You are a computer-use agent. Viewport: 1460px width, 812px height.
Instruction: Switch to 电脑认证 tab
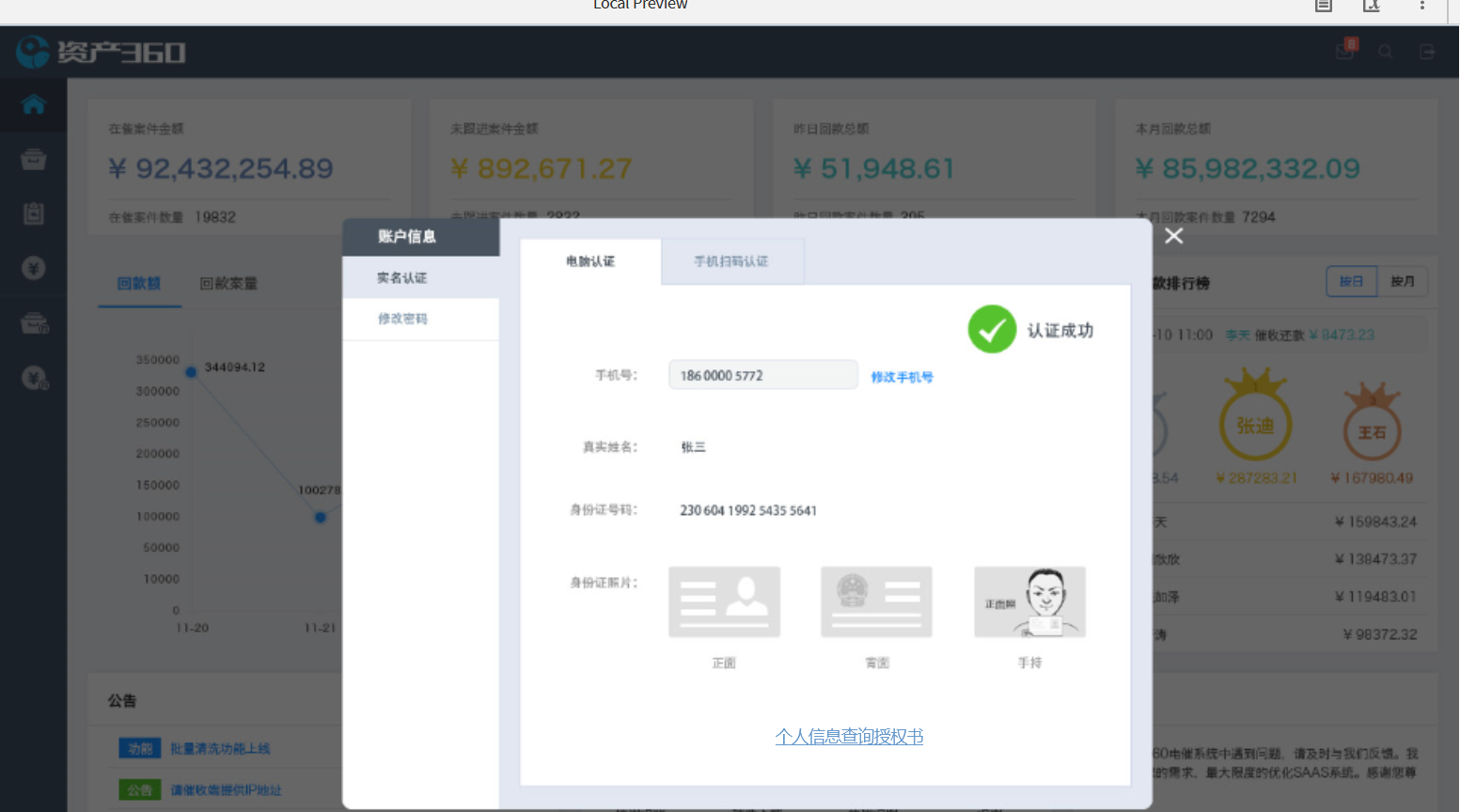pos(590,261)
